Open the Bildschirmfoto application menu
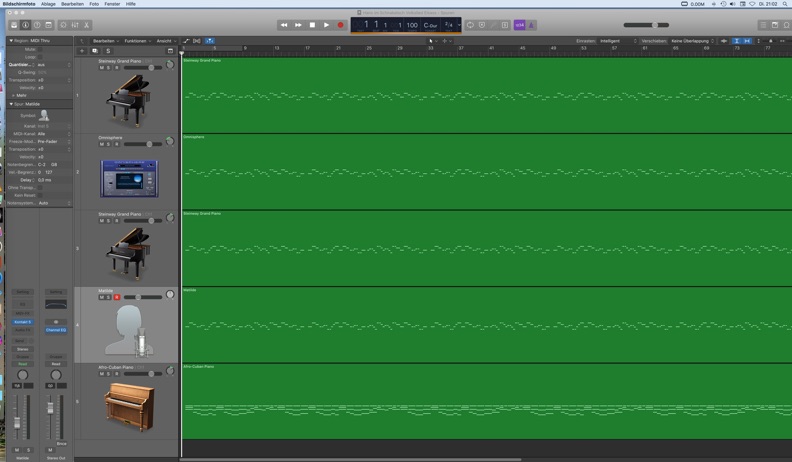This screenshot has height=462, width=792. [19, 4]
